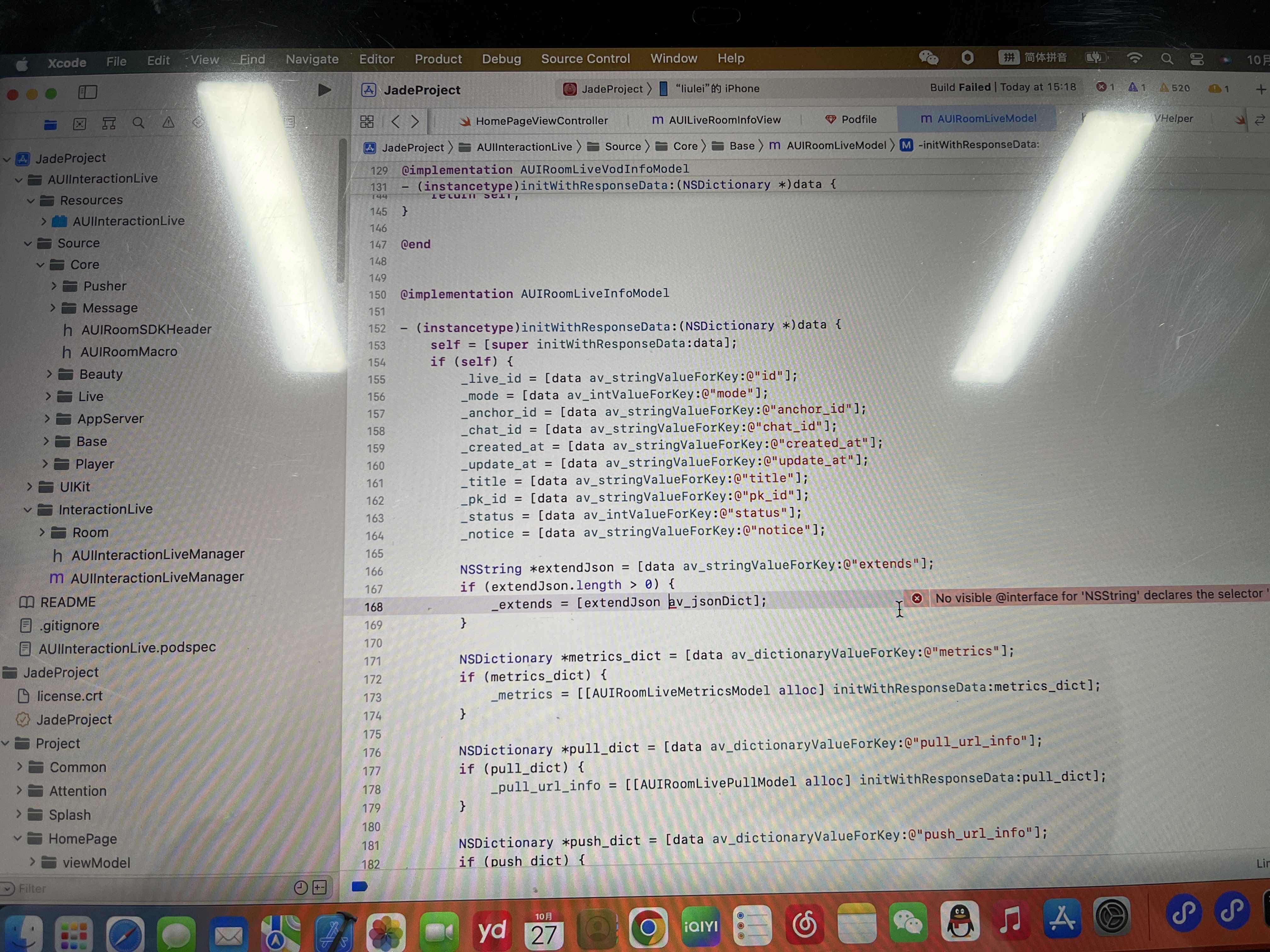Open the Issue navigator warning icon
The height and width of the screenshot is (952, 1270).
pyautogui.click(x=168, y=122)
